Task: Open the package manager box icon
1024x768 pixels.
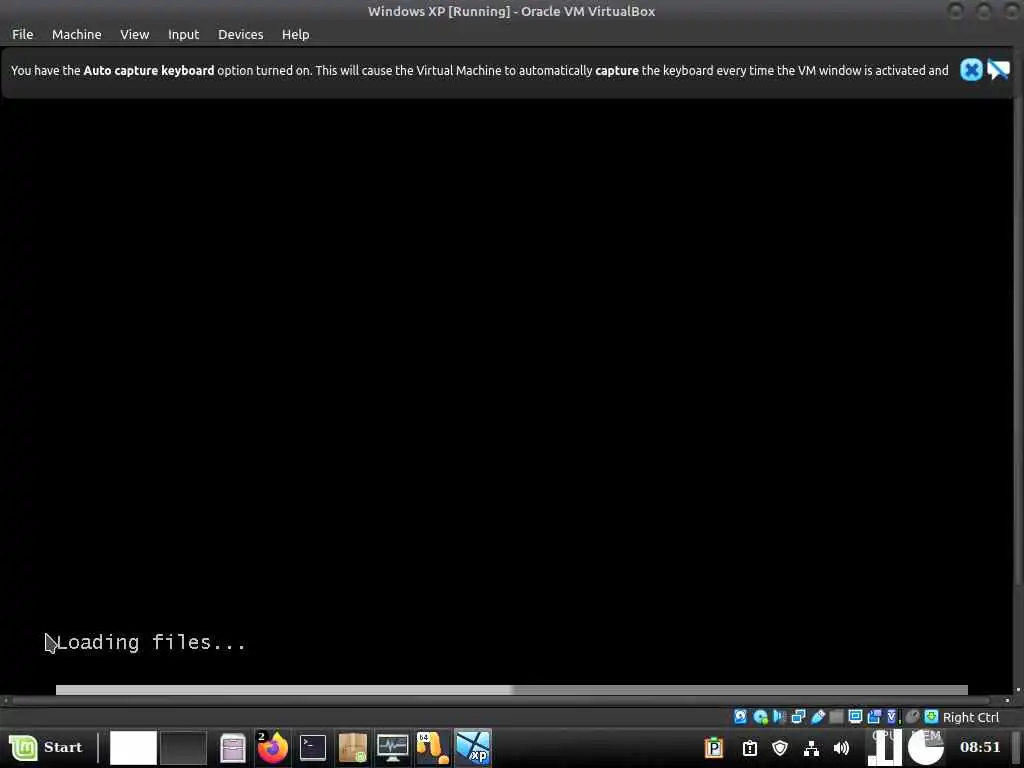Action: click(x=353, y=748)
